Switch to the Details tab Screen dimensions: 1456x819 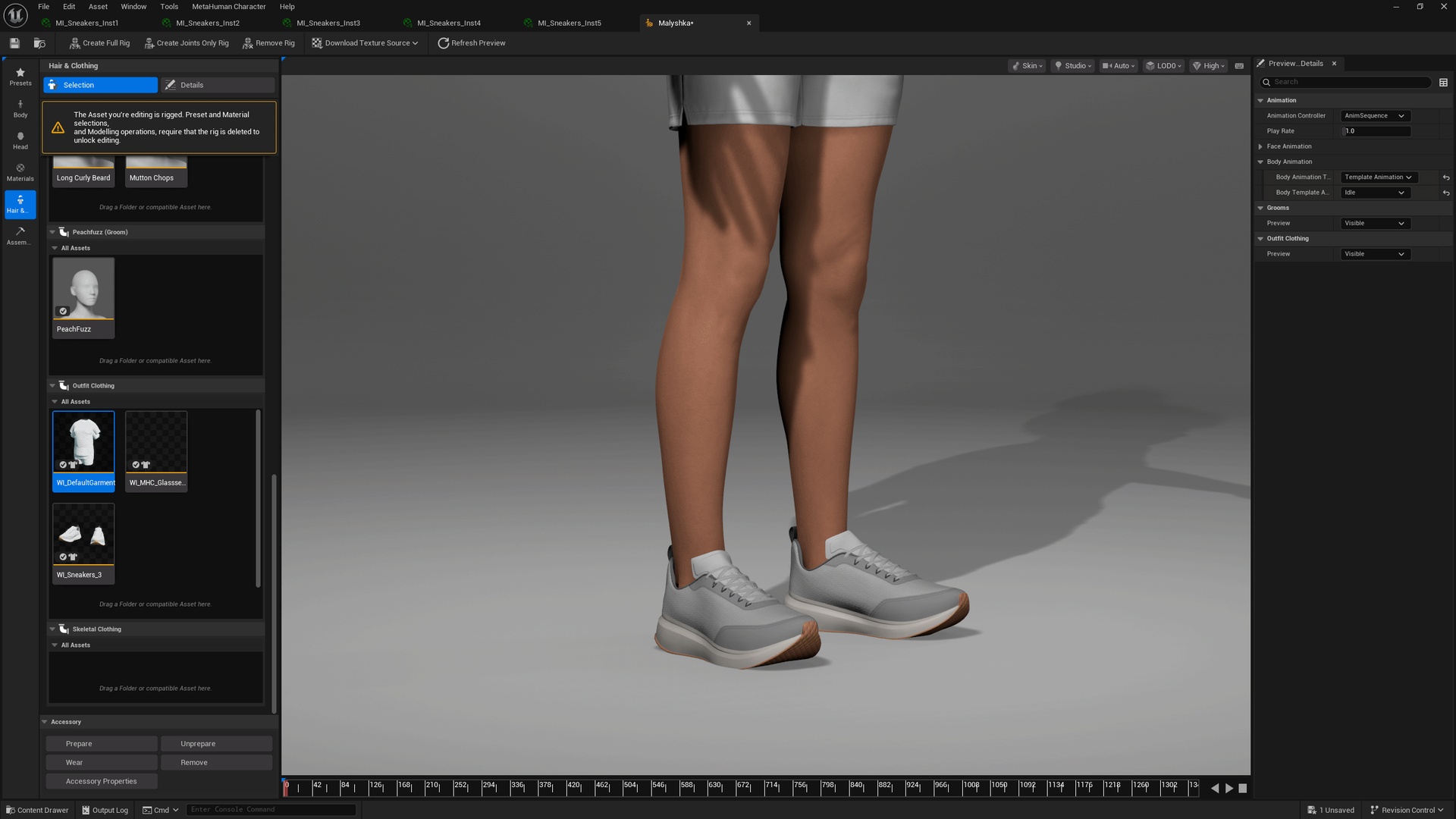point(218,85)
